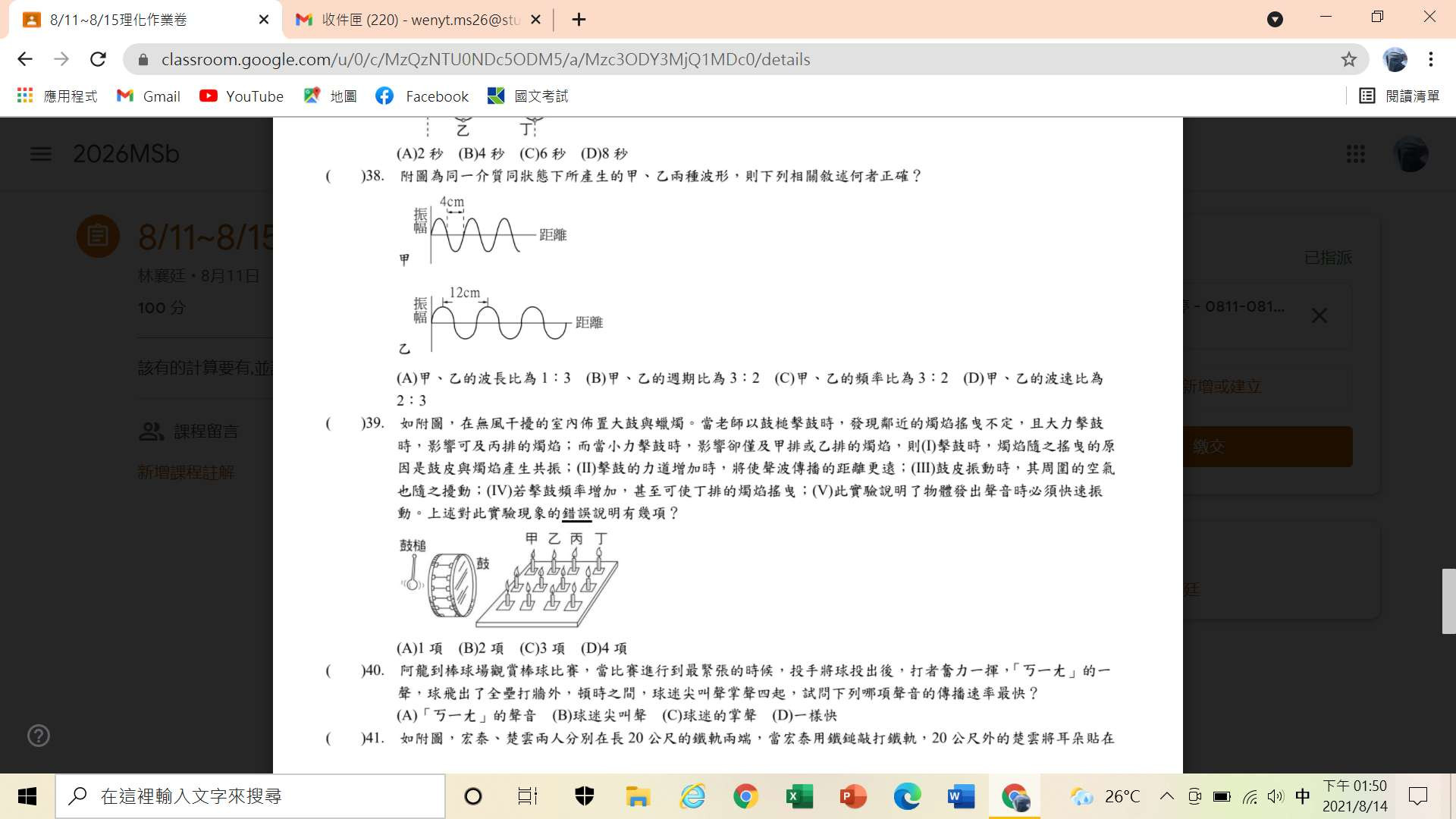The width and height of the screenshot is (1456, 819).
Task: Remove the attached 0811-081... file
Action: click(1319, 315)
